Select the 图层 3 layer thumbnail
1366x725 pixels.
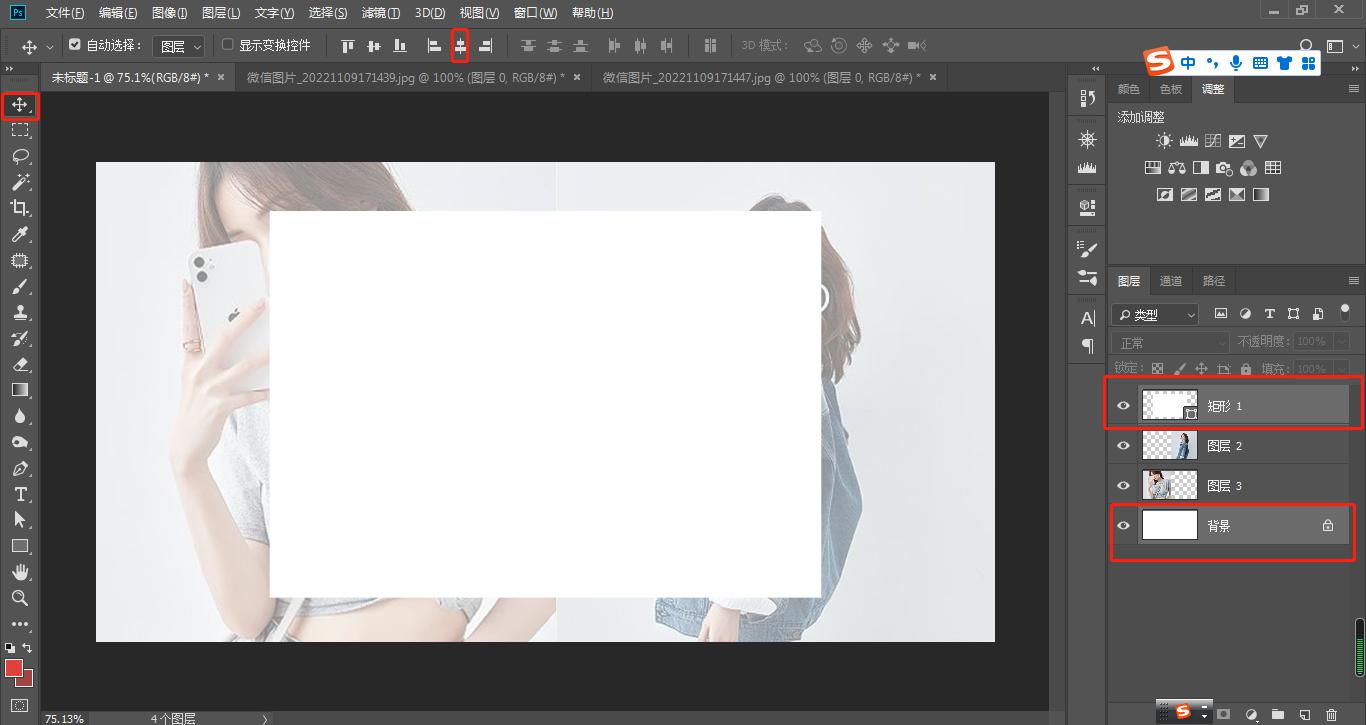click(1169, 486)
